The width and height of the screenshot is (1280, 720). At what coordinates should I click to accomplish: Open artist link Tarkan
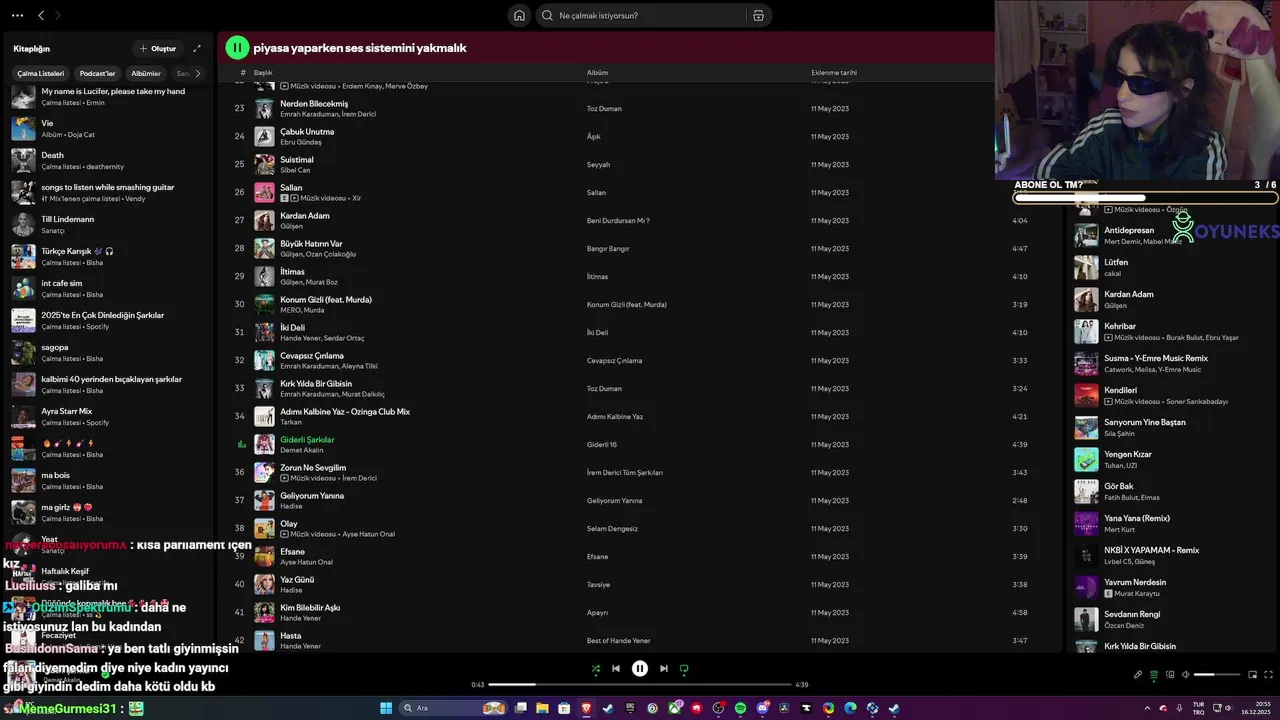(x=291, y=422)
